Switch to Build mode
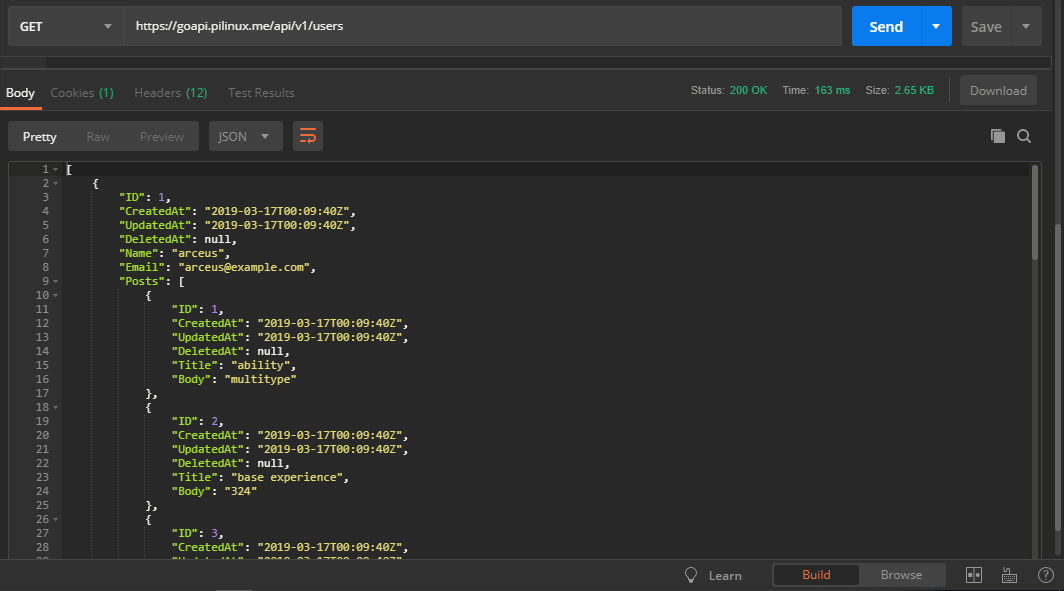The width and height of the screenshot is (1064, 591). pyautogui.click(x=816, y=575)
